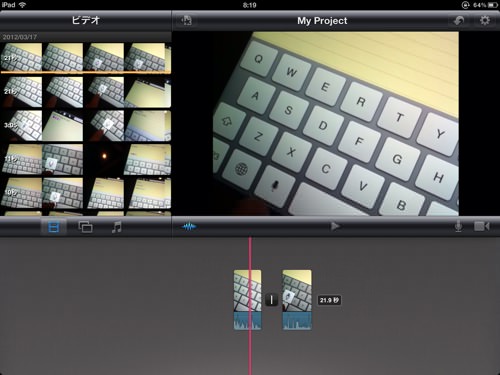This screenshot has height=375, width=500.
Task: Tap the ビデオ panel header
Action: coord(86,20)
